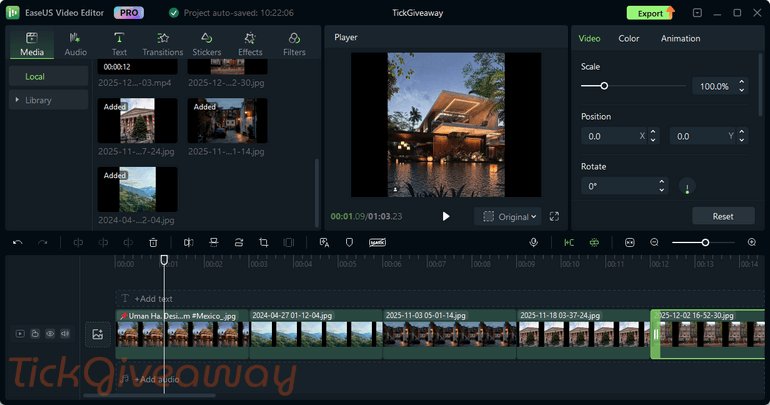Zoom in the timeline
This screenshot has height=405, width=770.
pos(752,243)
